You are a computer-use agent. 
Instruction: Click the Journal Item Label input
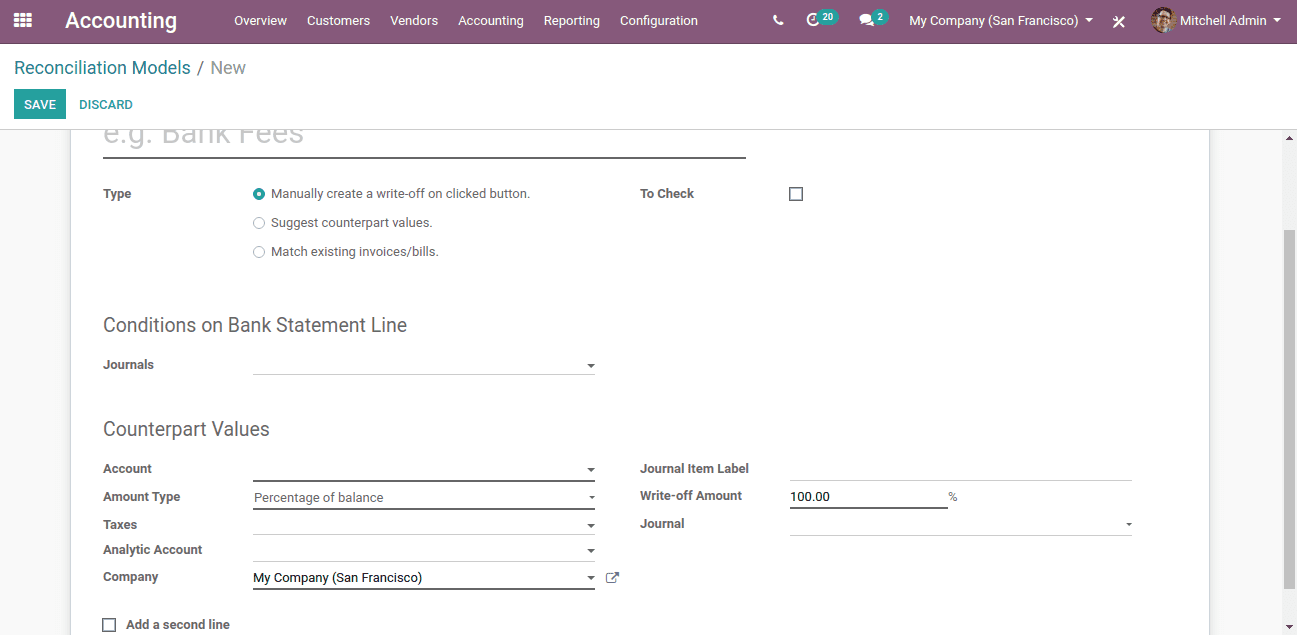[961, 469]
